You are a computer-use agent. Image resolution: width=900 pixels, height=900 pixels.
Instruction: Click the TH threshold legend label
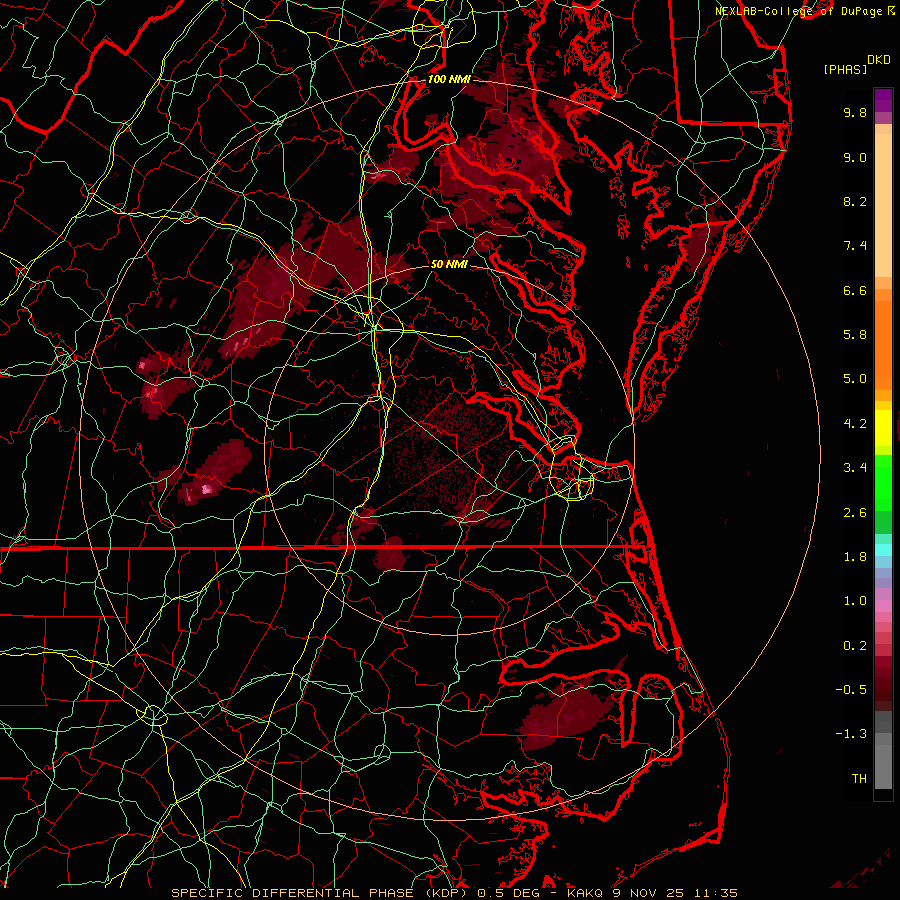pos(859,779)
